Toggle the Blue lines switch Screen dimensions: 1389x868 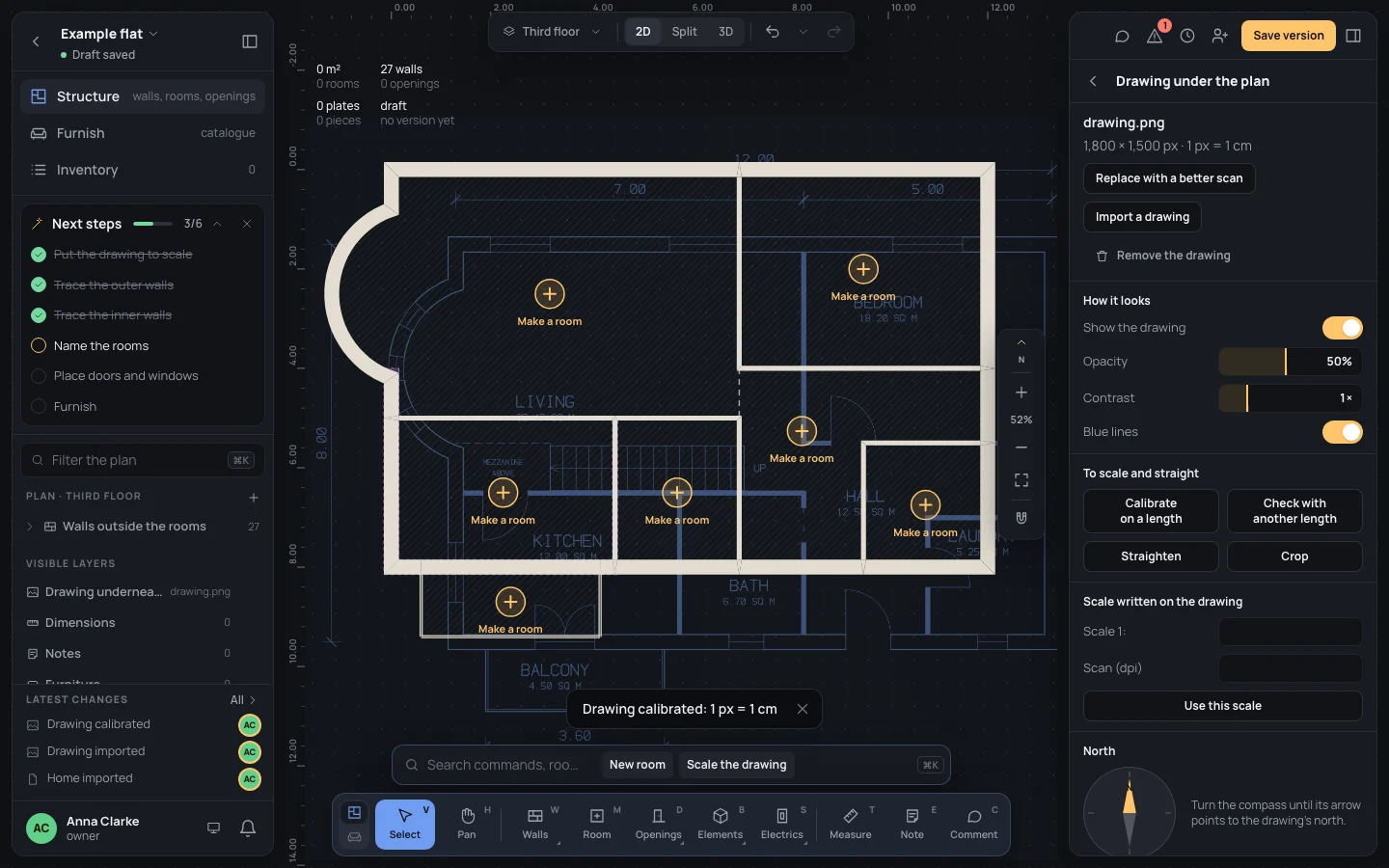pos(1343,432)
